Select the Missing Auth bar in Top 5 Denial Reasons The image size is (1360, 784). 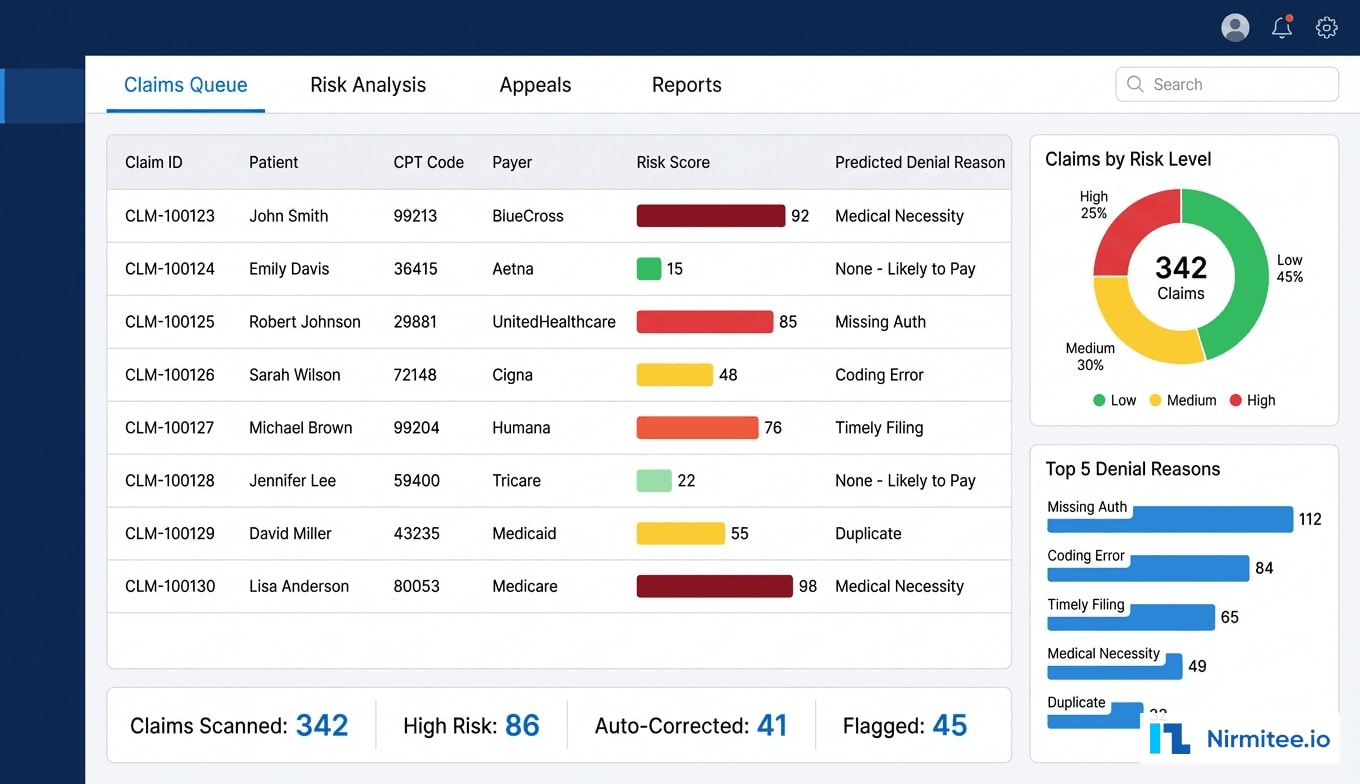1169,519
